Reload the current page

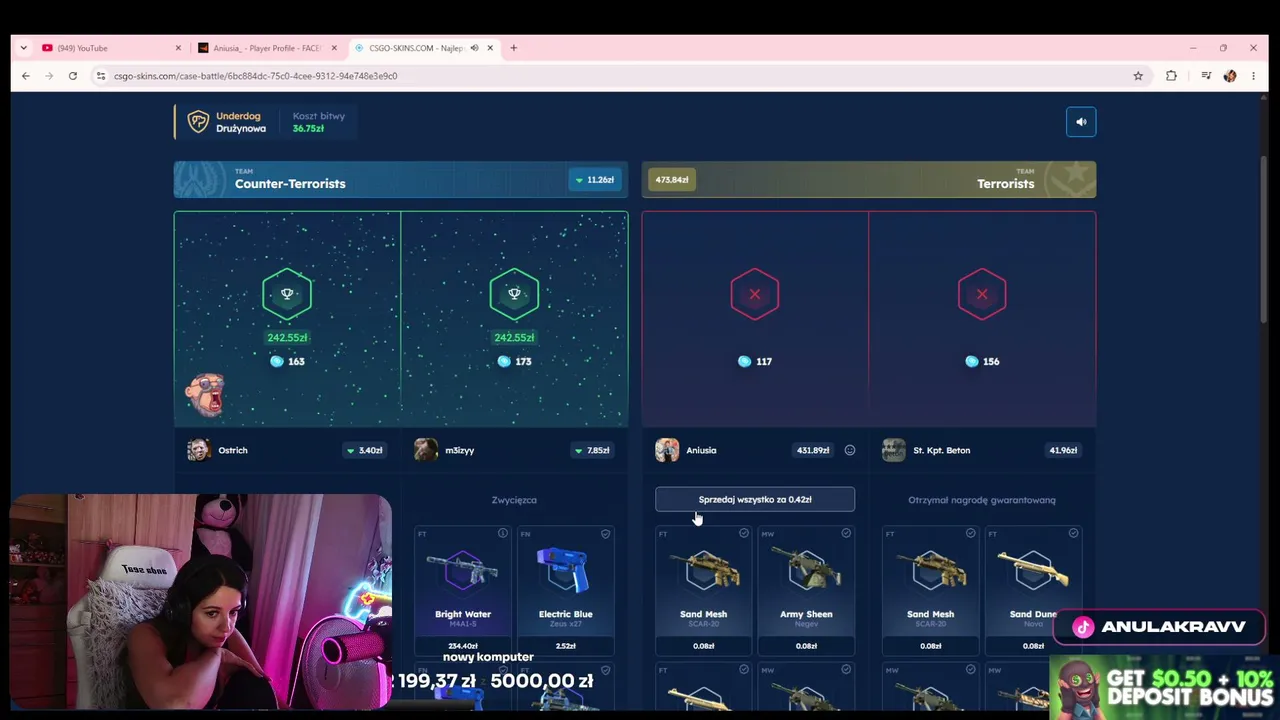(73, 76)
